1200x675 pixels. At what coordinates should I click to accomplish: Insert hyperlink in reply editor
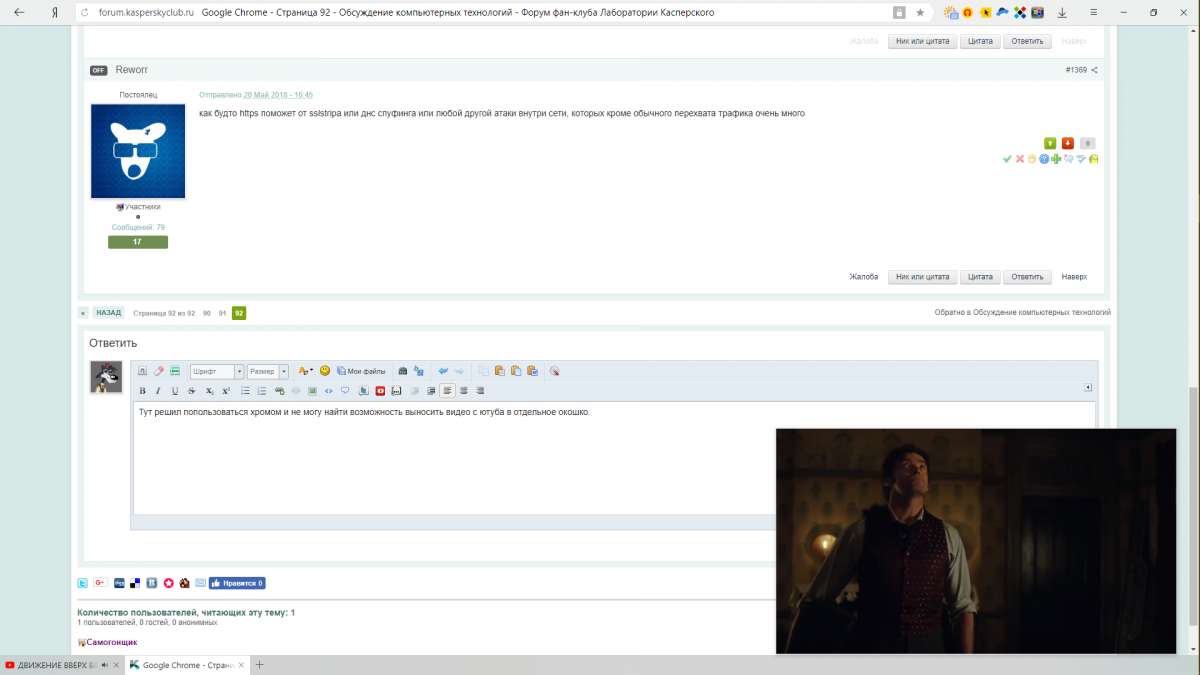tap(279, 391)
